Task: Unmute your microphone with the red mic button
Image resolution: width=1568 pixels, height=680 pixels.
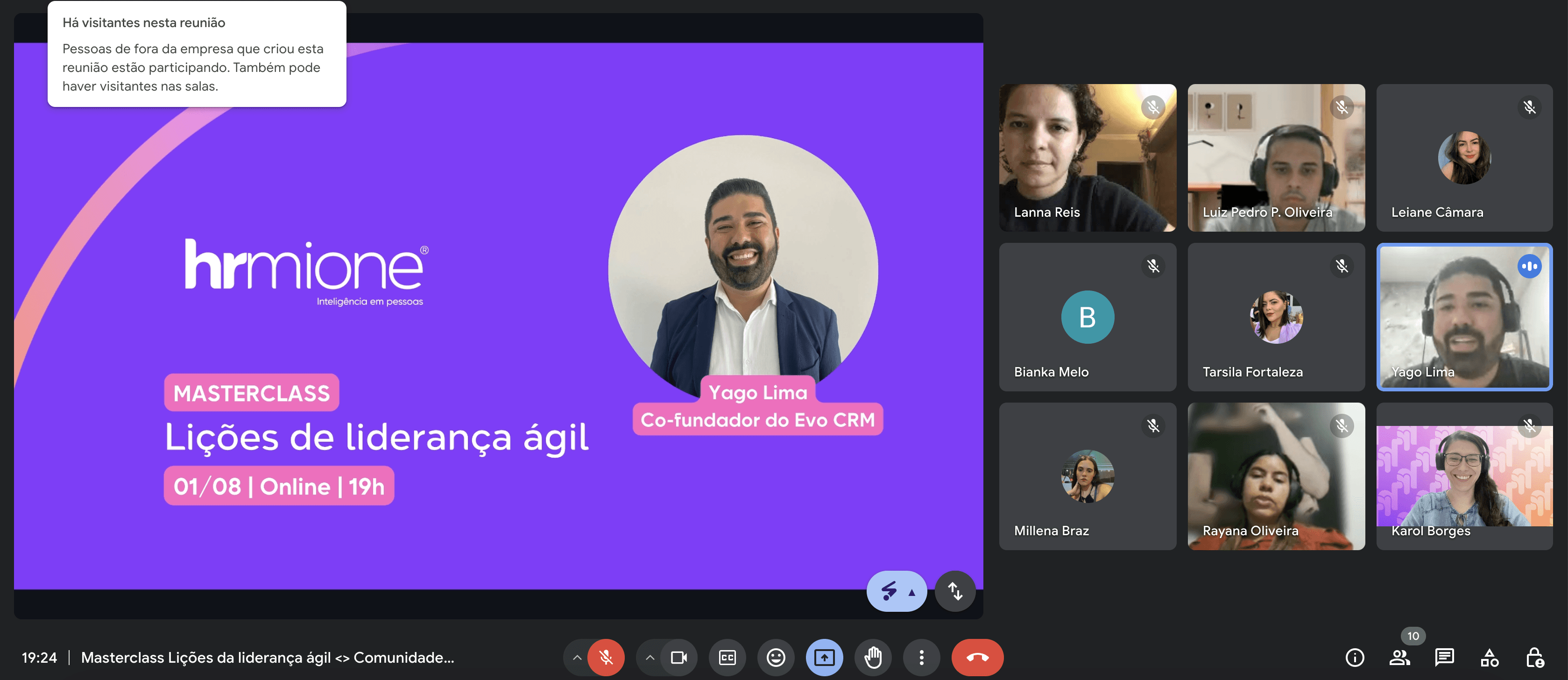Action: (x=606, y=658)
